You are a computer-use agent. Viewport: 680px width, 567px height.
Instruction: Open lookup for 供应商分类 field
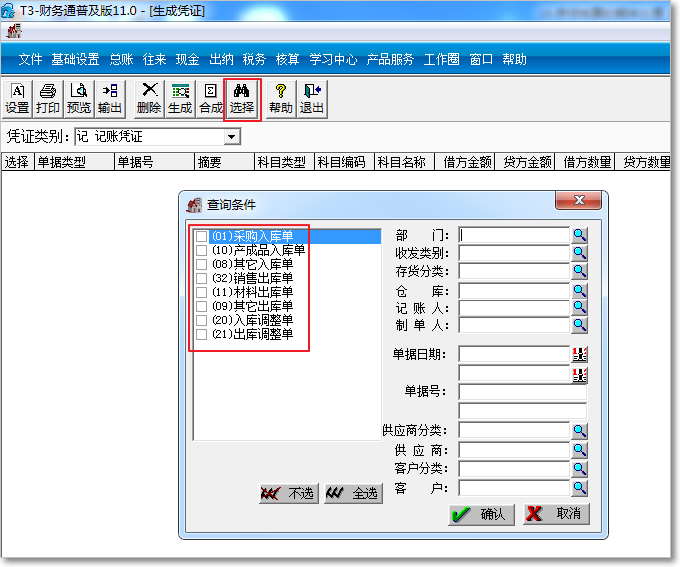point(579,430)
